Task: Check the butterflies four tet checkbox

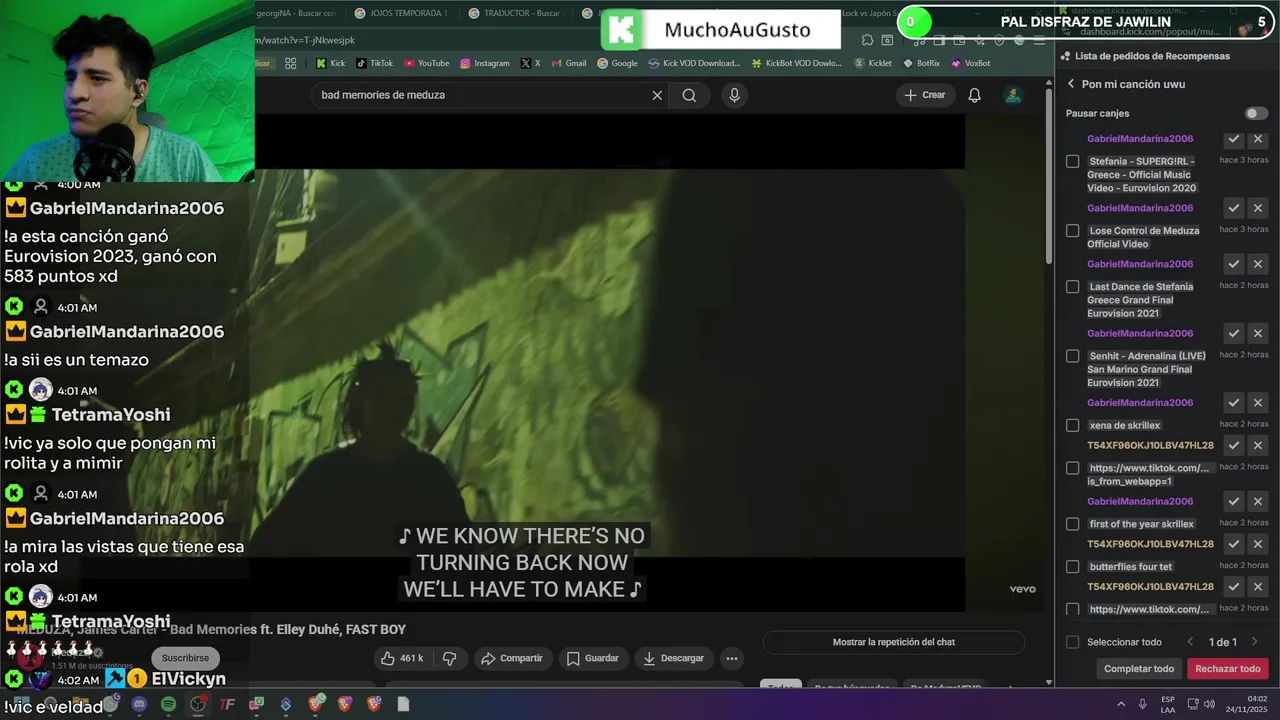Action: [x=1072, y=566]
